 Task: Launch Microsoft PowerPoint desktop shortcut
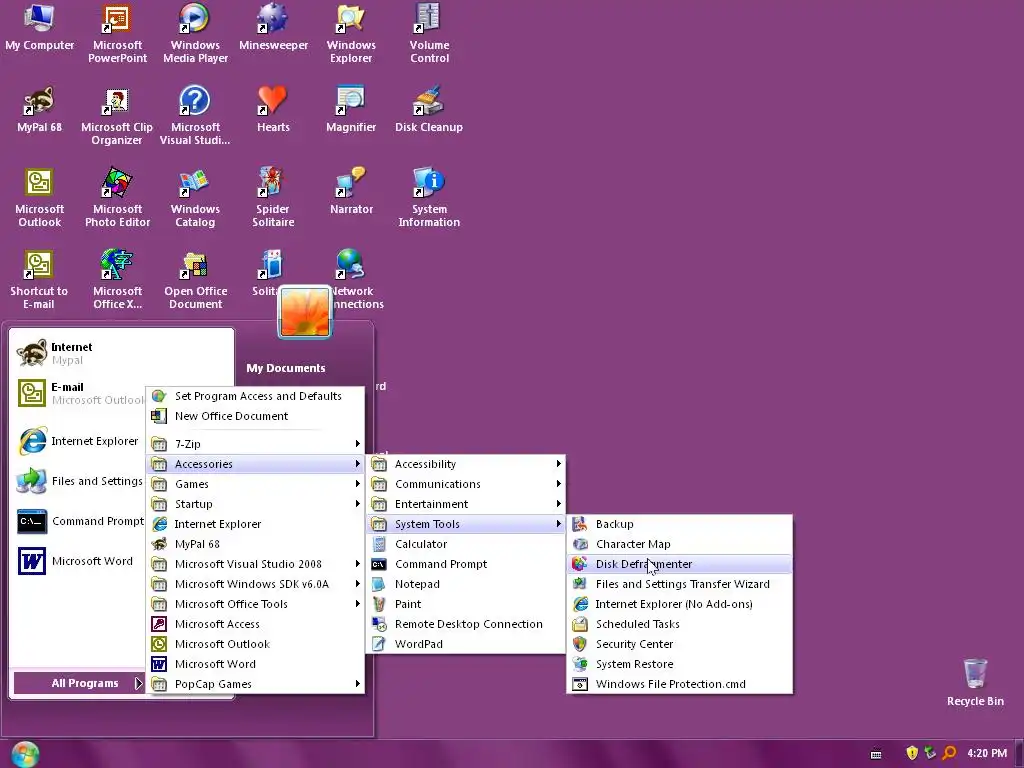pyautogui.click(x=117, y=33)
